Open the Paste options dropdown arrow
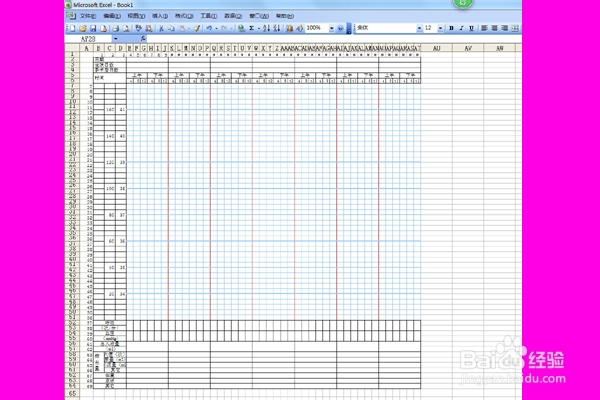 tap(189, 28)
